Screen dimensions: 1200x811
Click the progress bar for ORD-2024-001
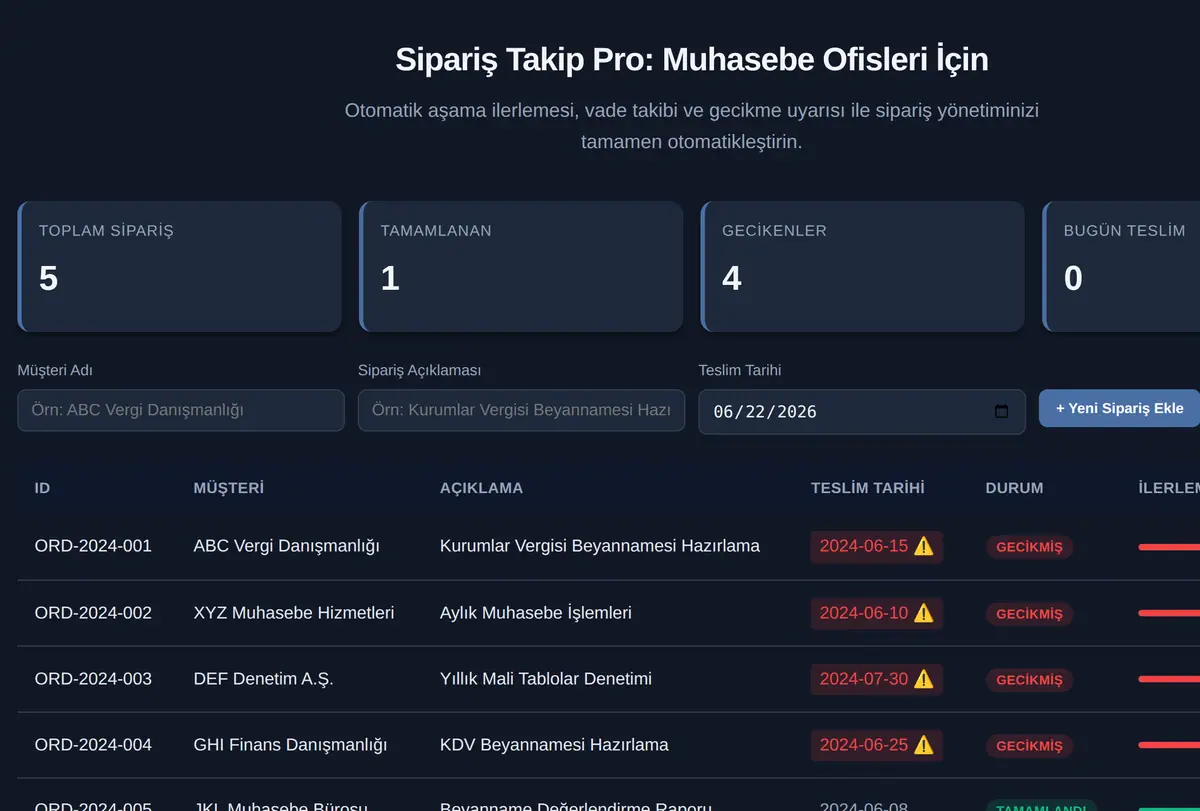(1169, 547)
